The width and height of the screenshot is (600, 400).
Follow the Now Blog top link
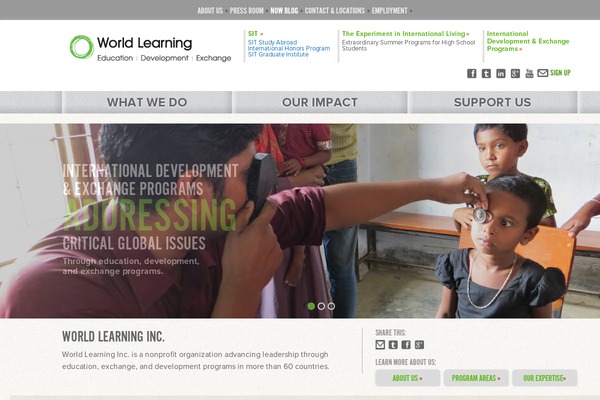(284, 11)
